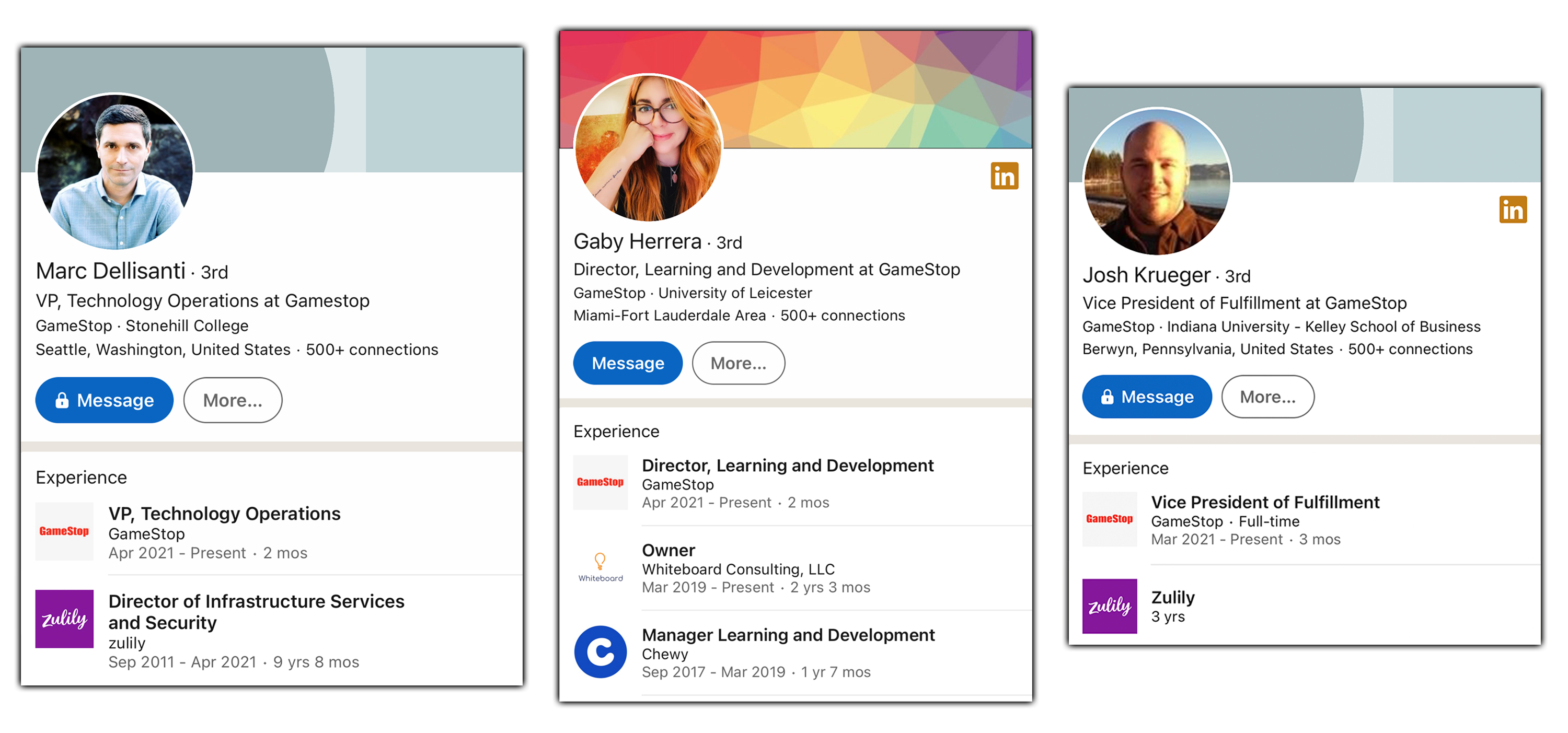This screenshot has height=733, width=1568.
Task: Click Josh's '500+ connections' text
Action: 1410,349
